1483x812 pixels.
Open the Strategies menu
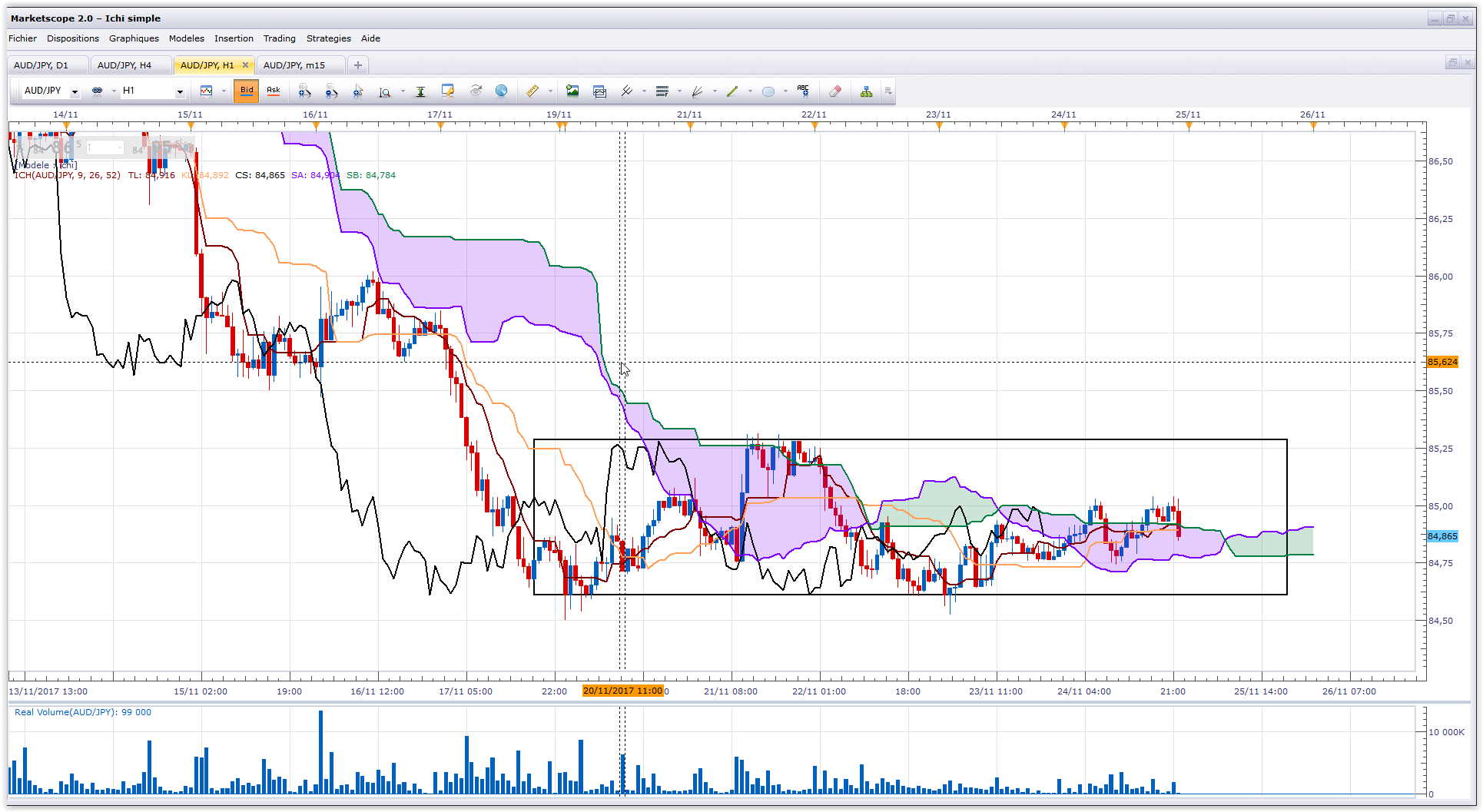[x=329, y=38]
